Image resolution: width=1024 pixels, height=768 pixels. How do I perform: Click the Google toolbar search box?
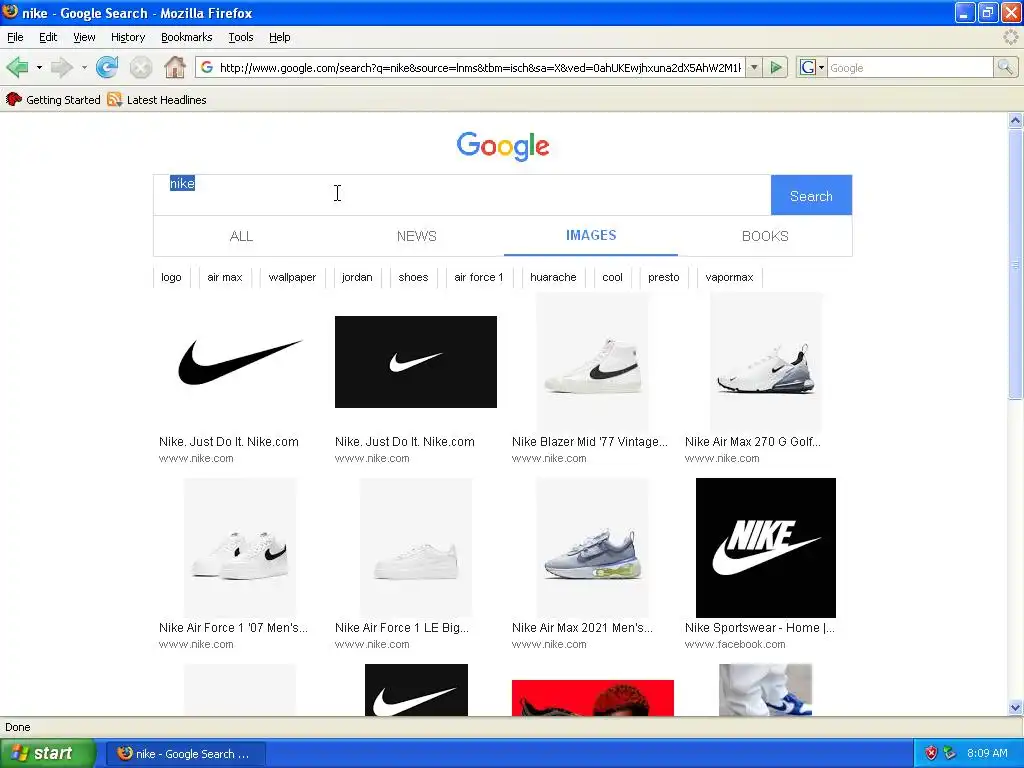(910, 67)
